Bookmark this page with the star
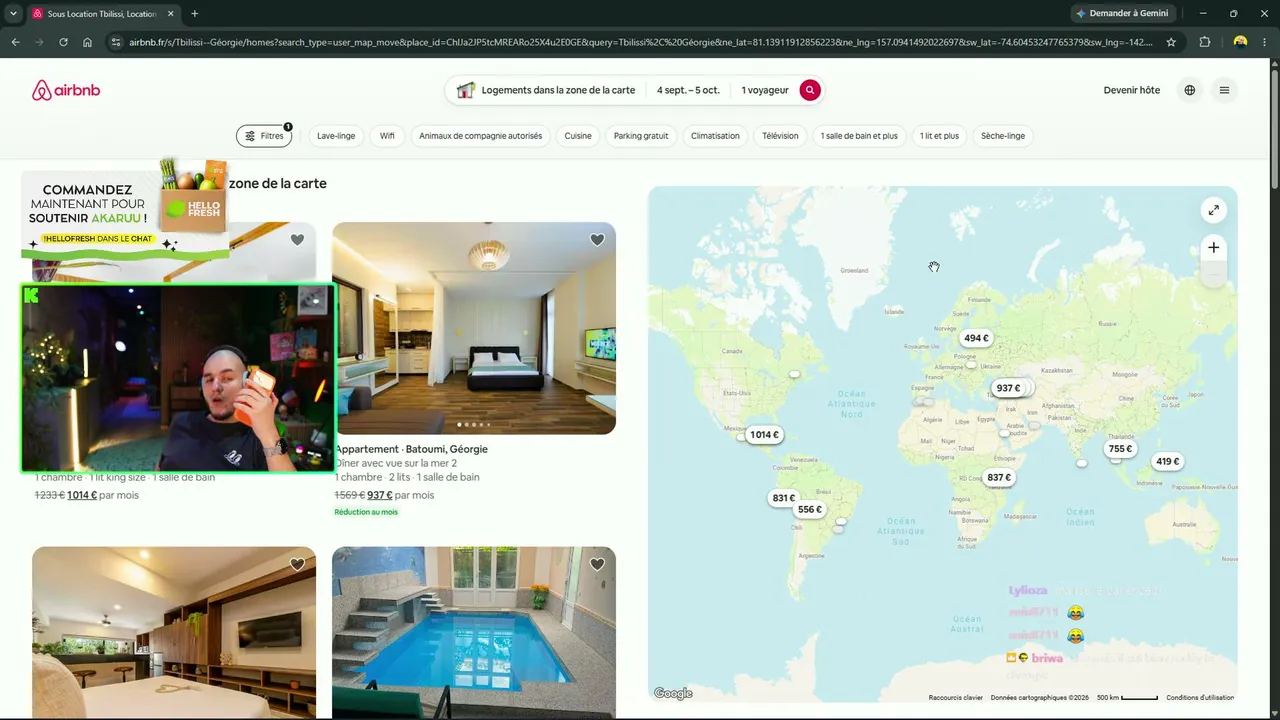 pos(1171,42)
